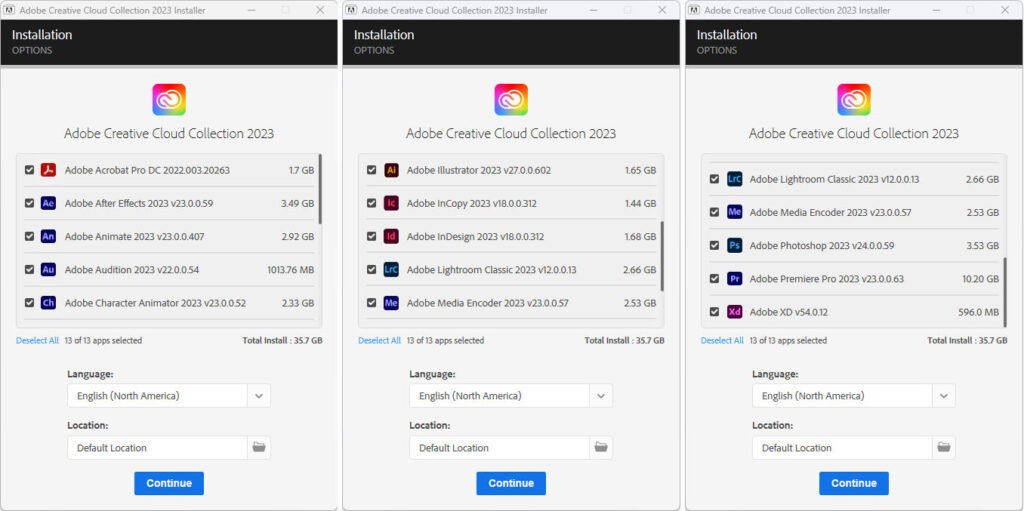Click Continue in middle installer window

click(x=511, y=484)
